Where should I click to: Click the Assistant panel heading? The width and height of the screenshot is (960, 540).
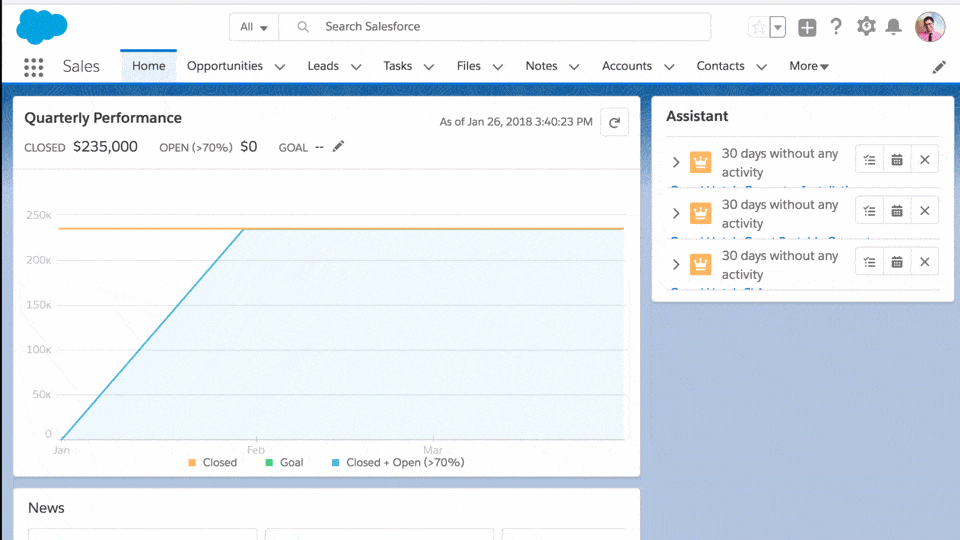(697, 116)
